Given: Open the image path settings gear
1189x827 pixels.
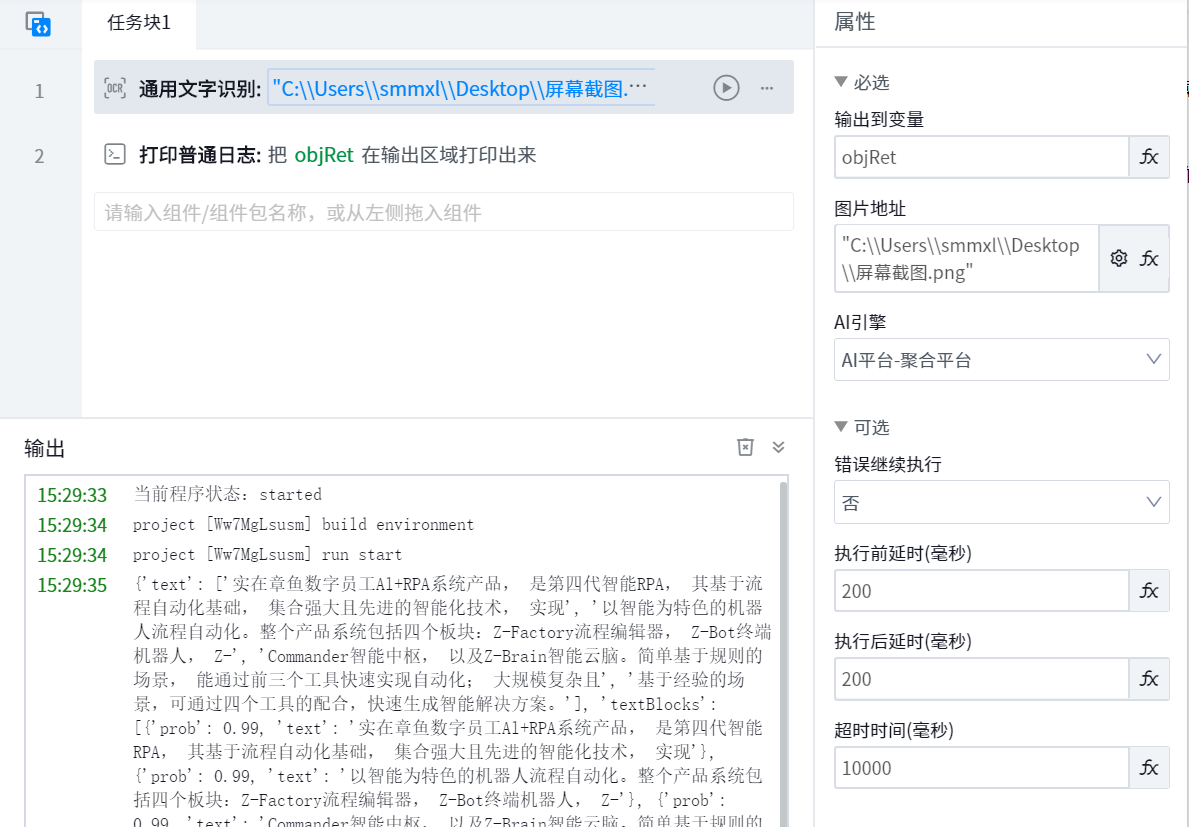Looking at the screenshot, I should [1119, 258].
